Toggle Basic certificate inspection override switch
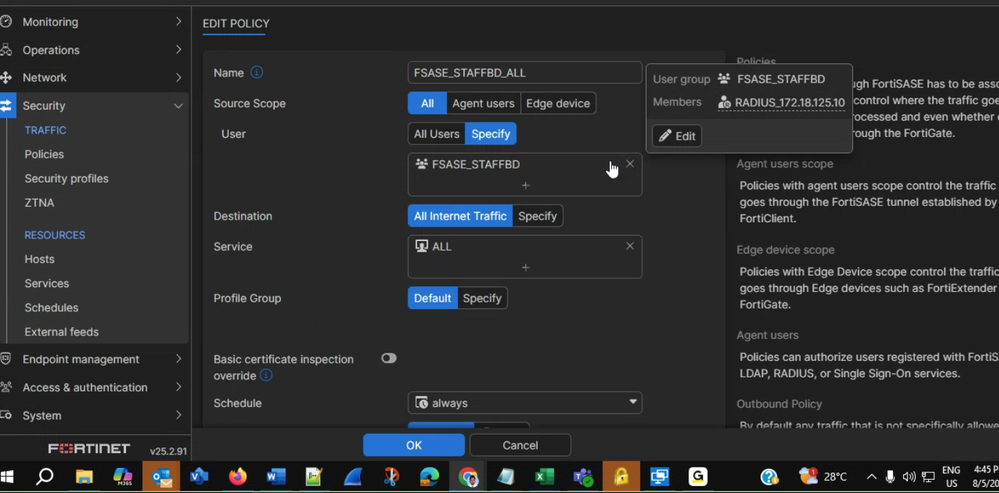999x493 pixels. [389, 358]
